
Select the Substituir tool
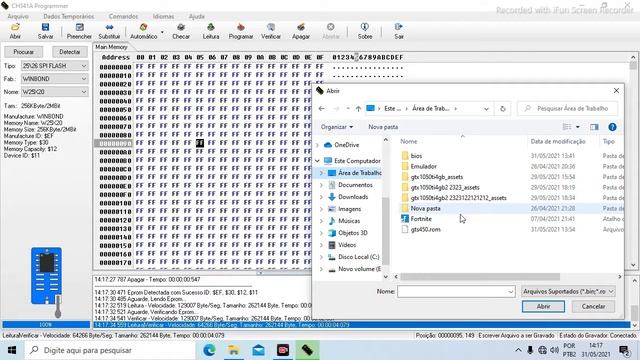click(x=109, y=31)
